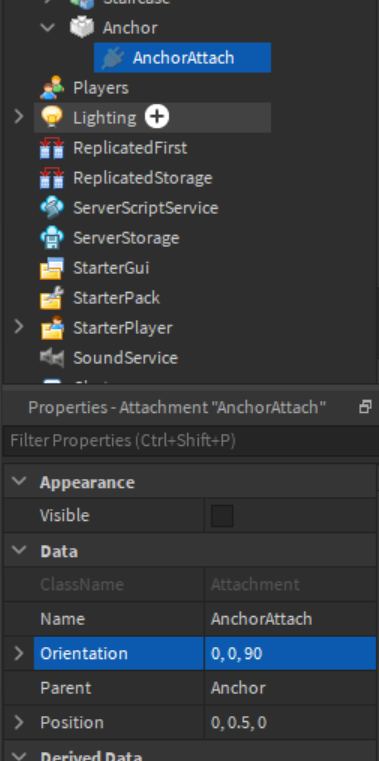Edit the Position value 0, 0.5, 0
This screenshot has height=761, width=379.
290,722
